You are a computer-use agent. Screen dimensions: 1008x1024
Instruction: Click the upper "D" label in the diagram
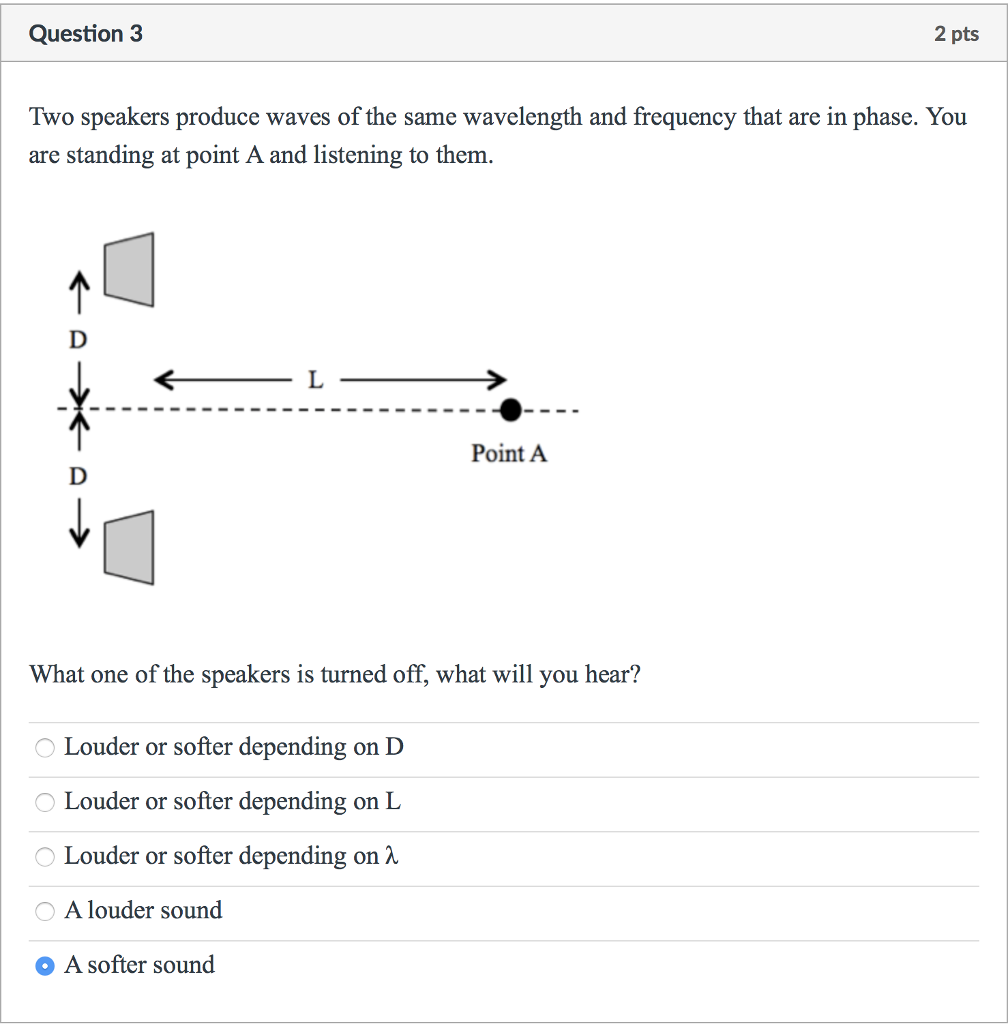78,339
